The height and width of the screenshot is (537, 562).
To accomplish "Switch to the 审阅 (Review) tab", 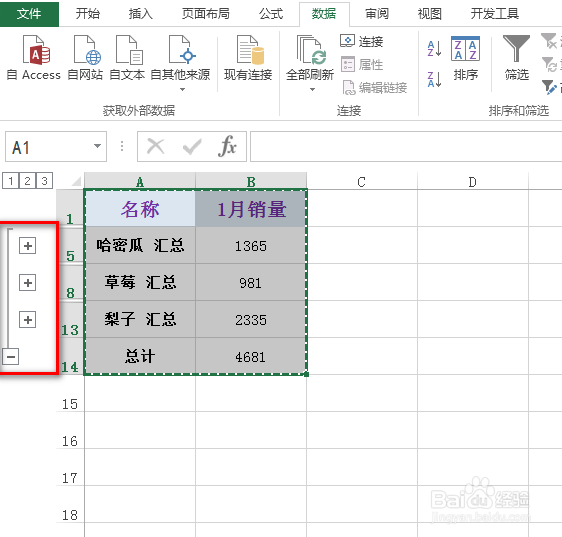I will (x=377, y=14).
